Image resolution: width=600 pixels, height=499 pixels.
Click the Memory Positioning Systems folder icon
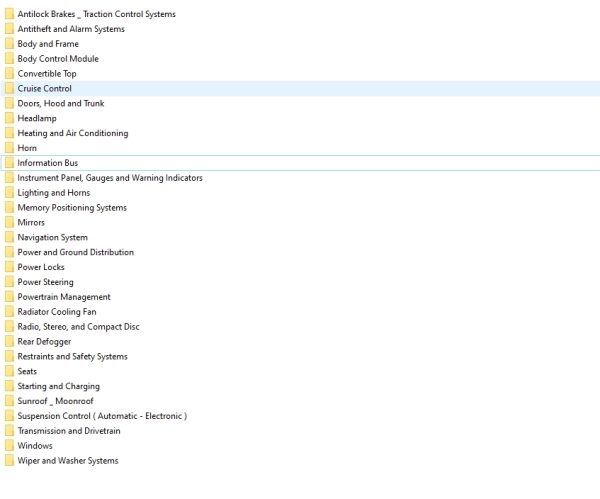[10, 208]
